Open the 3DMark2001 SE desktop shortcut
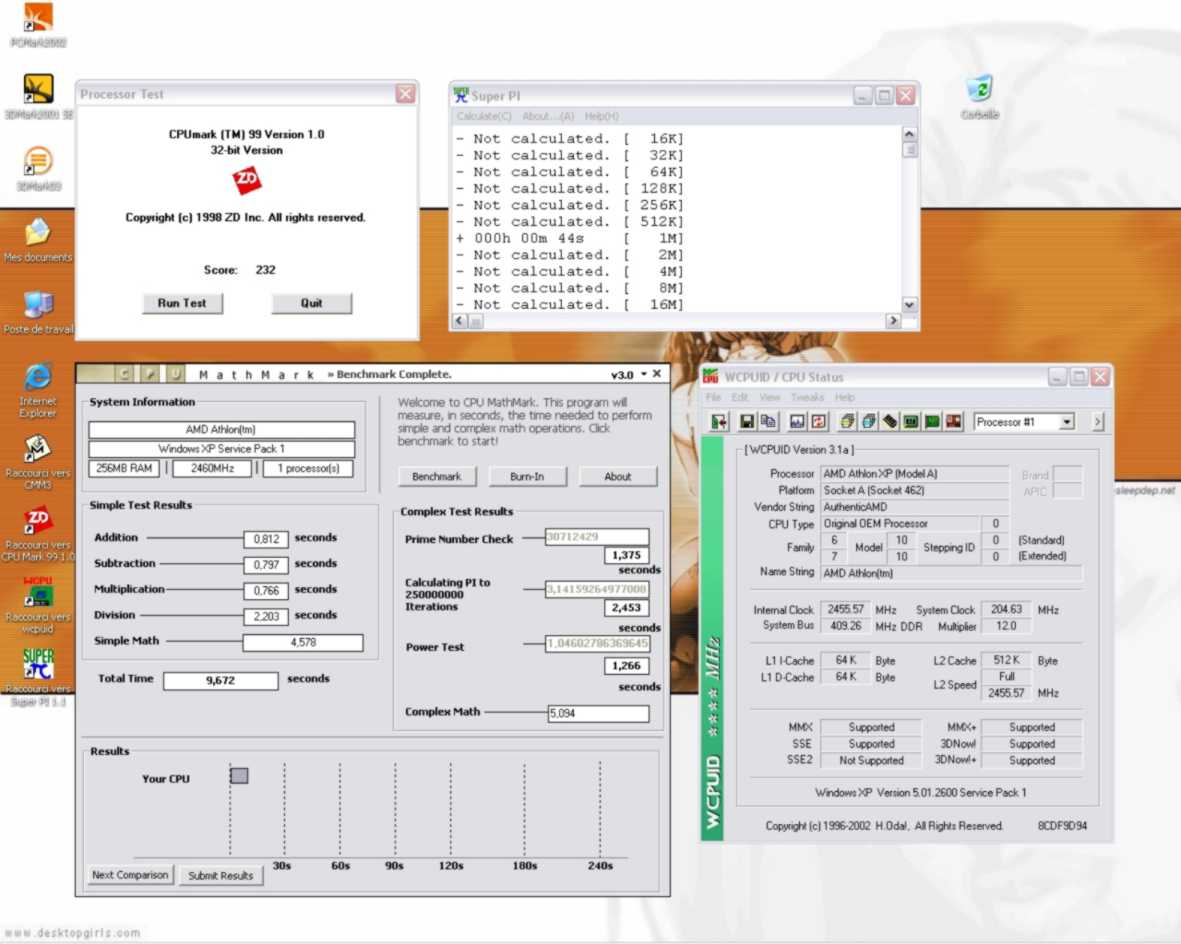Image resolution: width=1181 pixels, height=944 pixels. click(38, 97)
